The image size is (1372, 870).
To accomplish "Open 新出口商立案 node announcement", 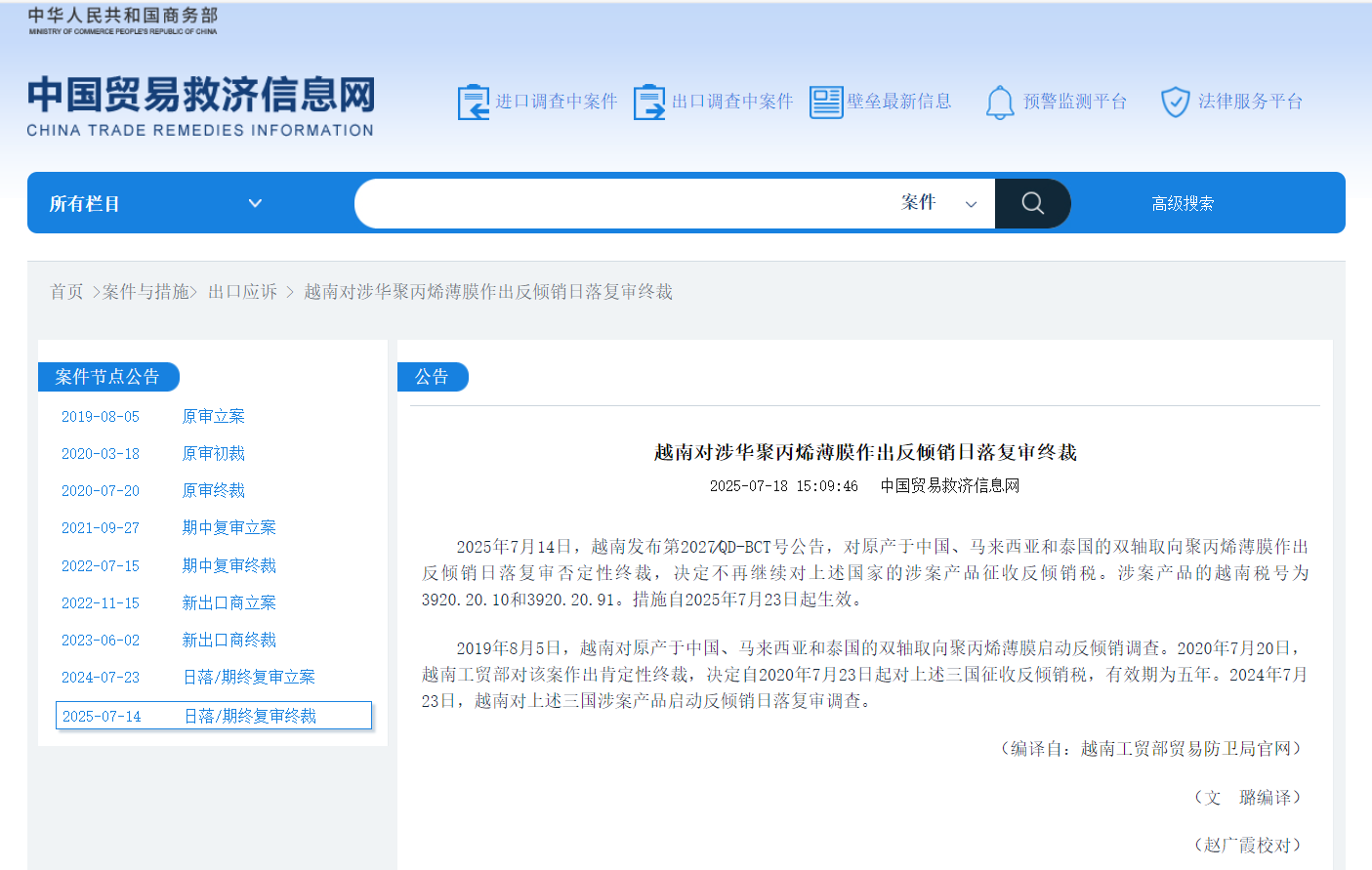I will point(229,603).
